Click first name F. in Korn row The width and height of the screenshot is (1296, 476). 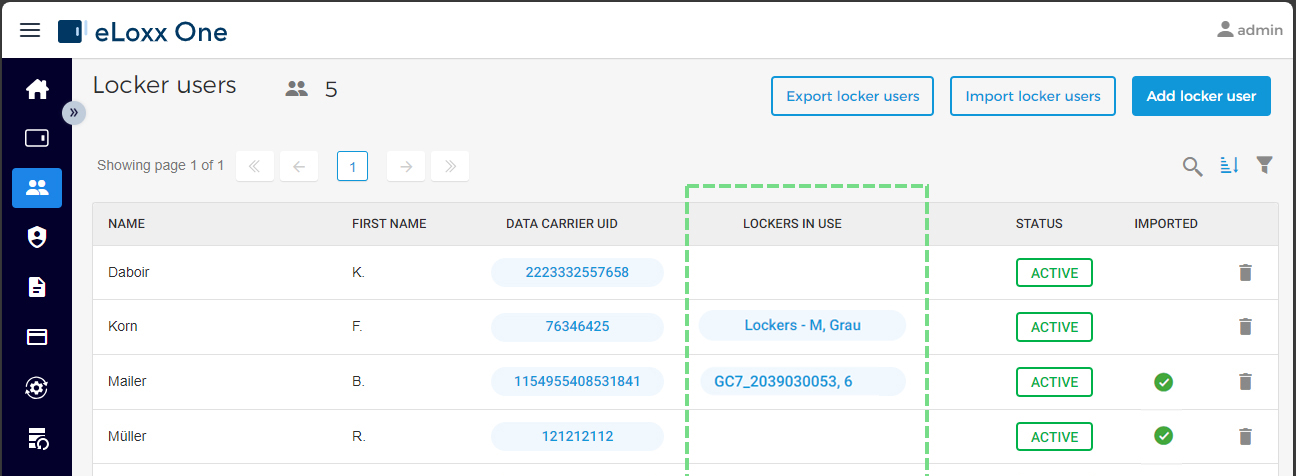[358, 326]
